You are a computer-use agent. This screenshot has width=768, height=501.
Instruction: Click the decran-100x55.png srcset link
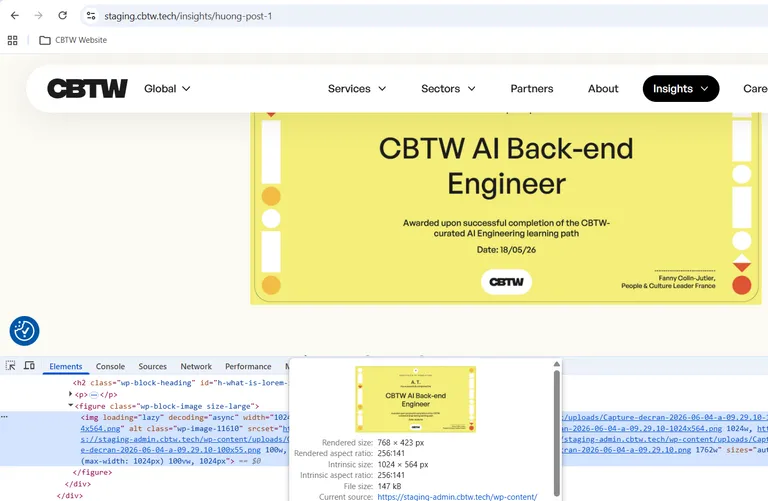(170, 450)
